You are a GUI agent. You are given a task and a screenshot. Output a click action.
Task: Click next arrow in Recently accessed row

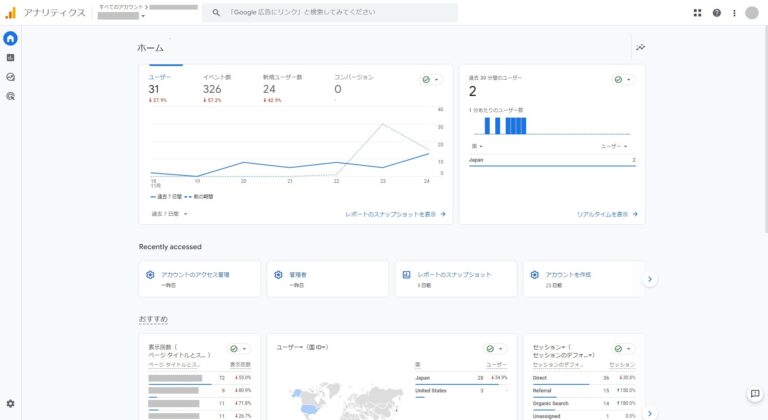tap(650, 279)
